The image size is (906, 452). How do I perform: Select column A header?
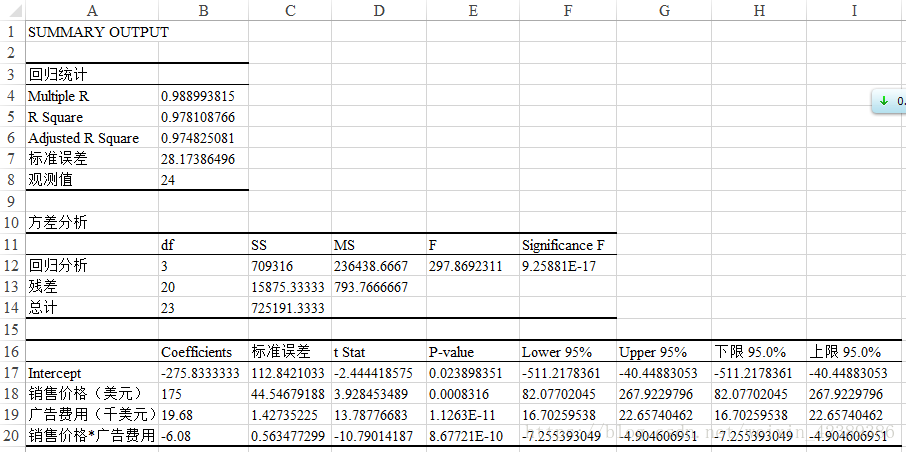click(92, 10)
